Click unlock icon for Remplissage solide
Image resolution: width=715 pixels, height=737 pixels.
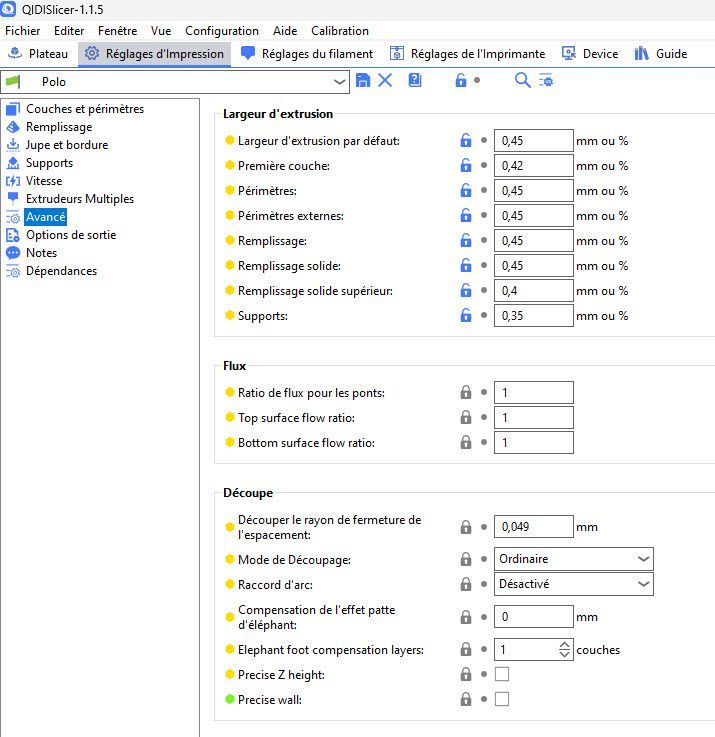465,265
